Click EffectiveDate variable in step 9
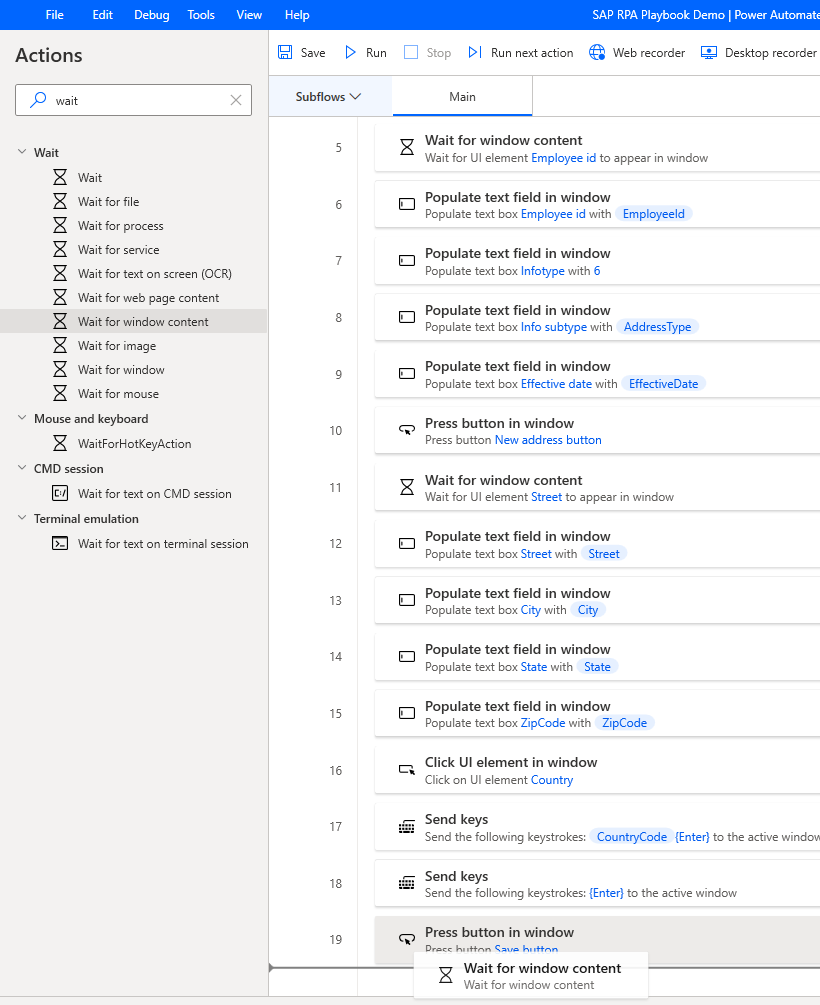 pyautogui.click(x=663, y=384)
